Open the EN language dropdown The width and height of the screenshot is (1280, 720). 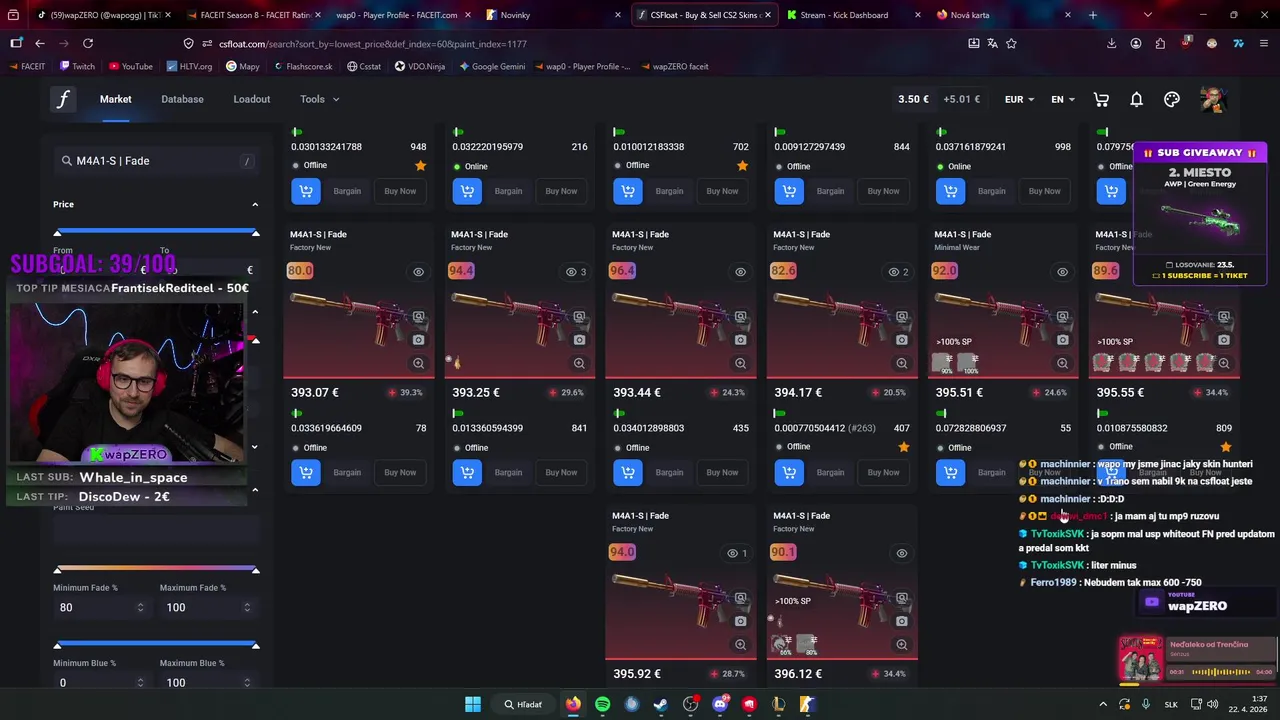pyautogui.click(x=1062, y=99)
